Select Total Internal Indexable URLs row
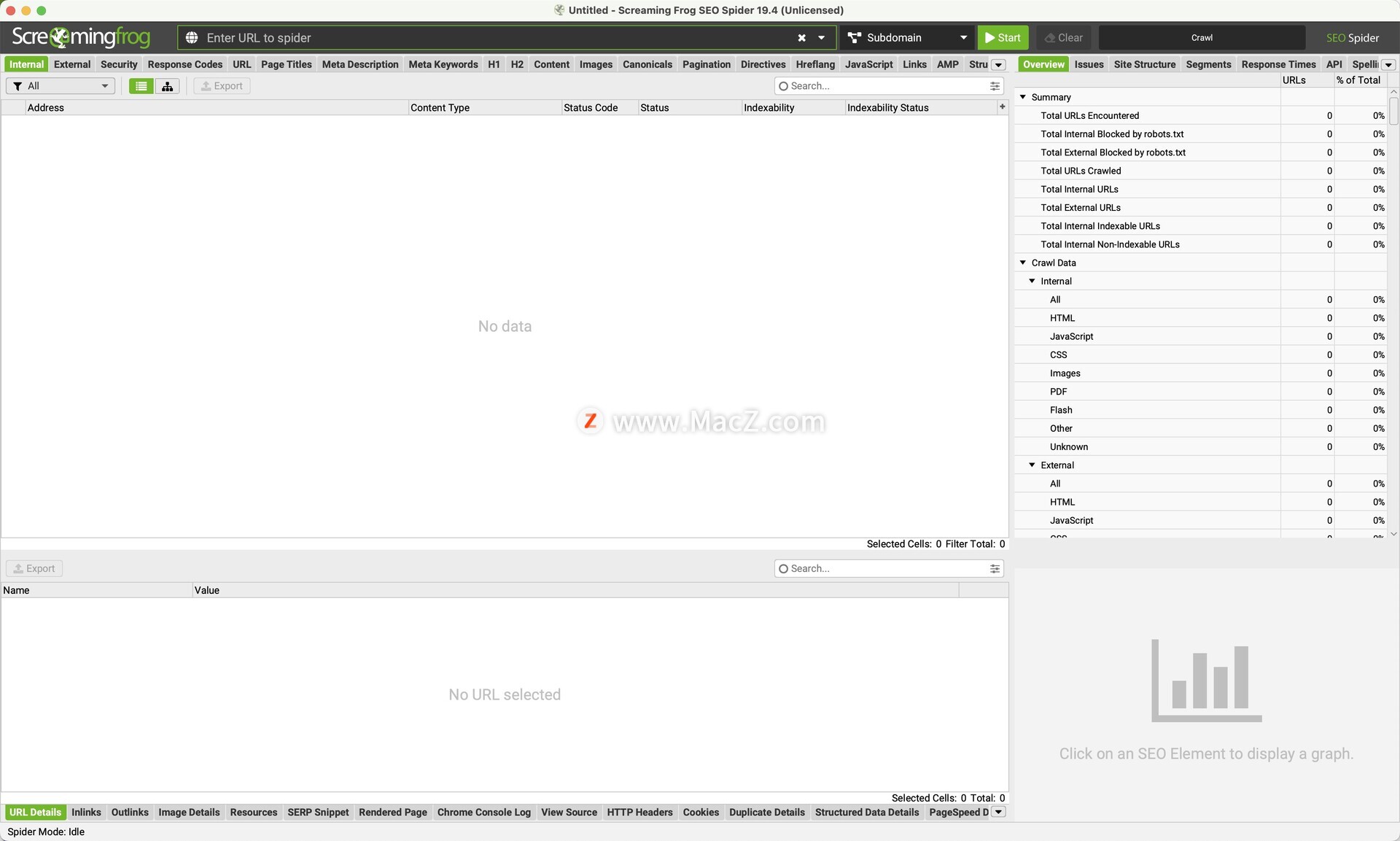The image size is (1400, 841). pos(1201,226)
